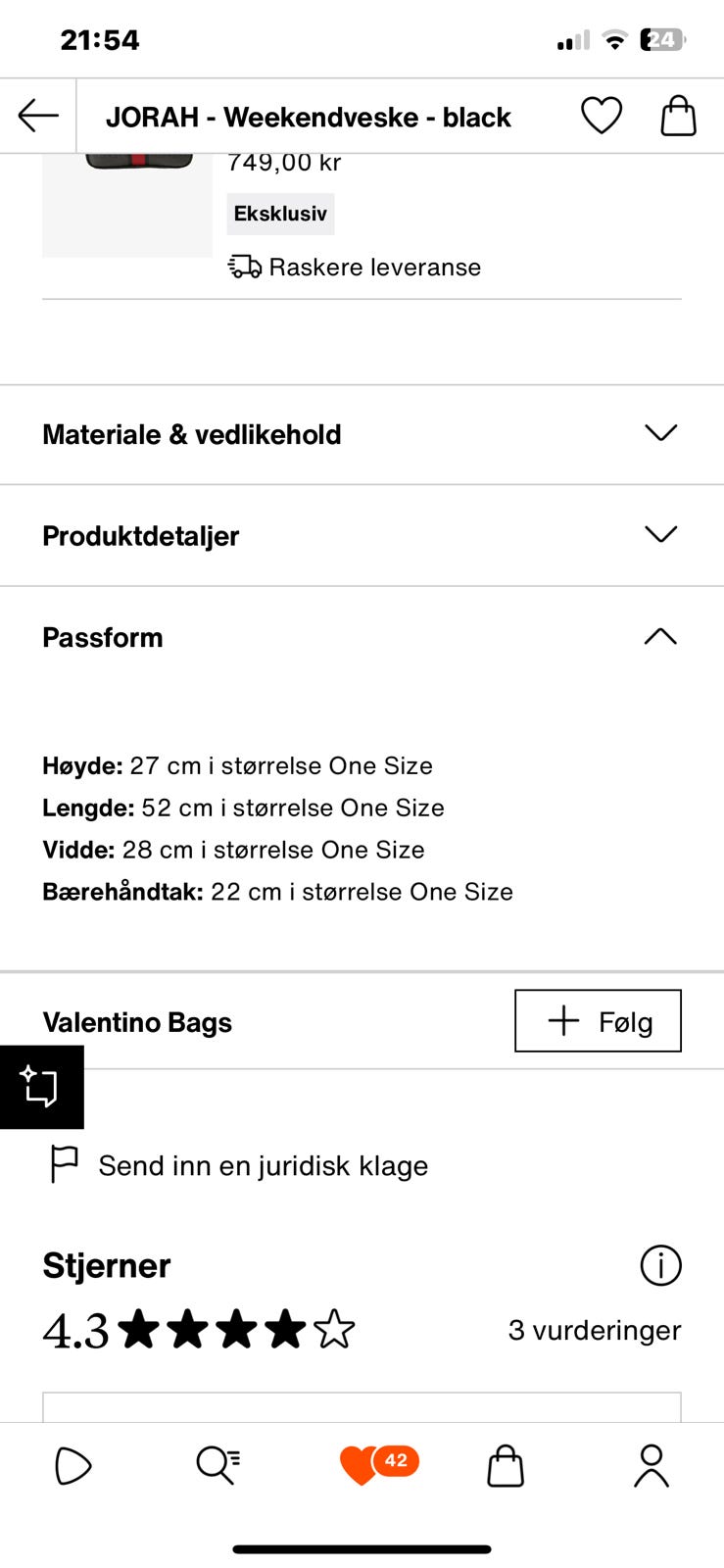Screen dimensions: 724x1568
Task: Click the delivery truck icon for Raskere leveranse
Action: (x=243, y=266)
